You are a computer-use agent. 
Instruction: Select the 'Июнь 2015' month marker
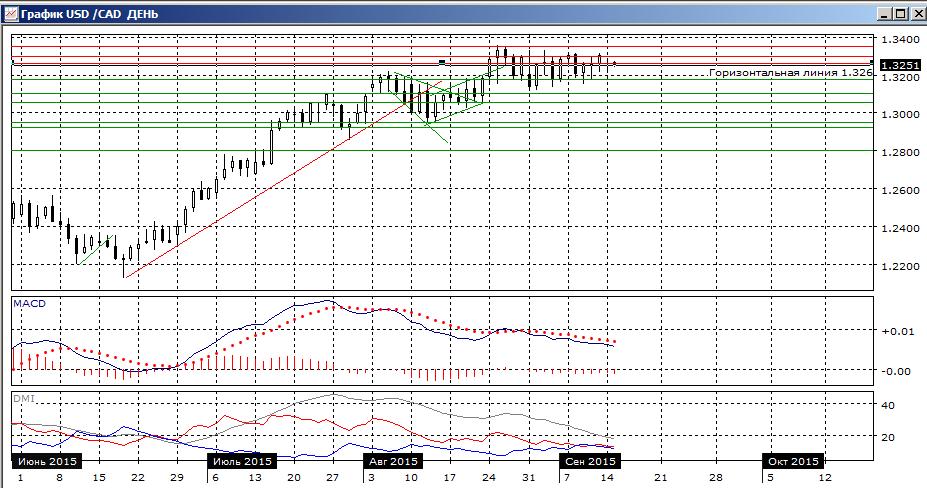[47, 461]
